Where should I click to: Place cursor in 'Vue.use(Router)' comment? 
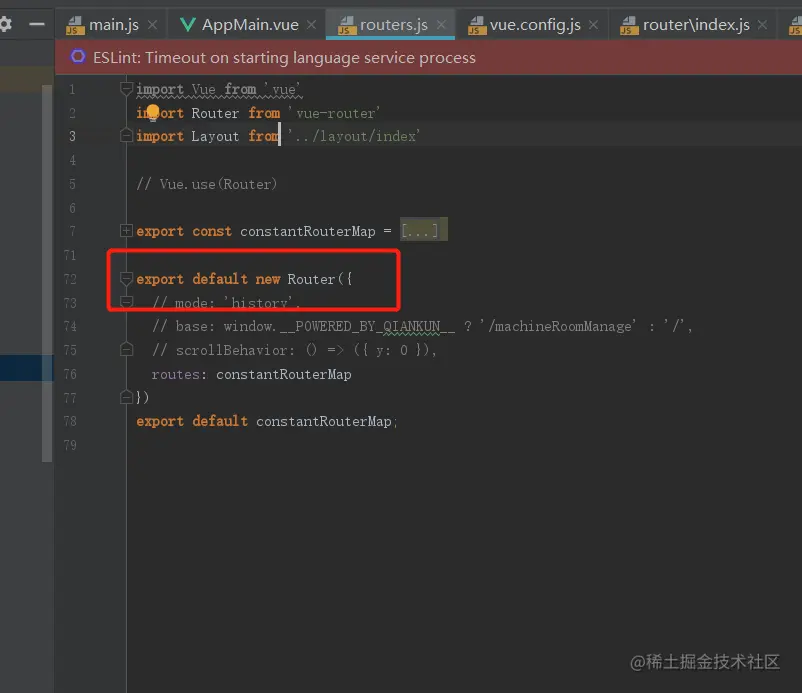(x=207, y=184)
